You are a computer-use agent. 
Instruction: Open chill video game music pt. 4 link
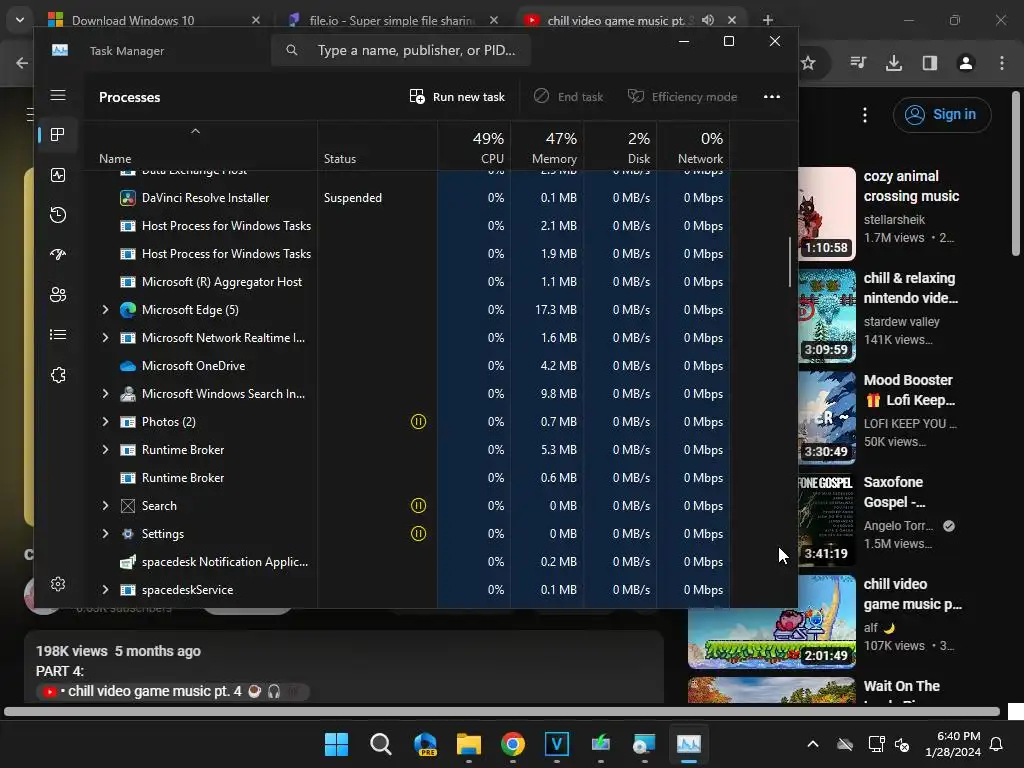pos(155,691)
